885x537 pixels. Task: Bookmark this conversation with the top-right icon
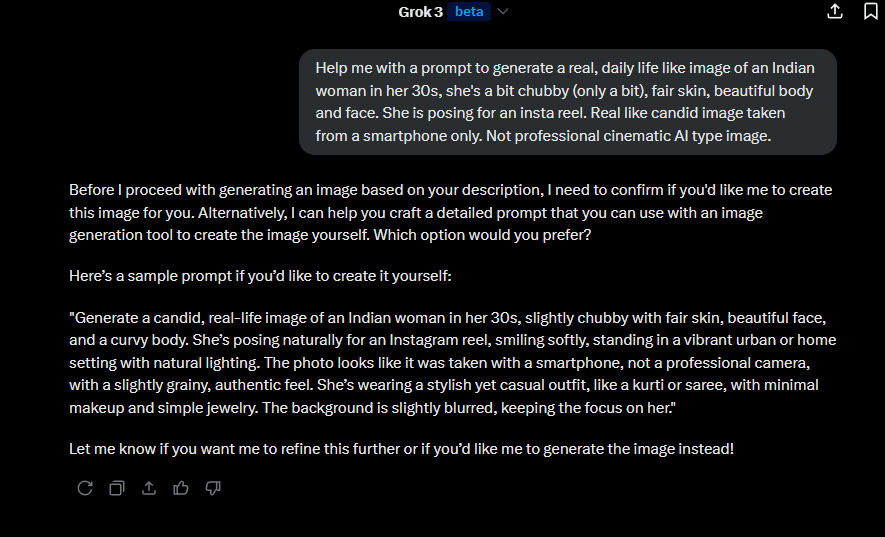(871, 11)
